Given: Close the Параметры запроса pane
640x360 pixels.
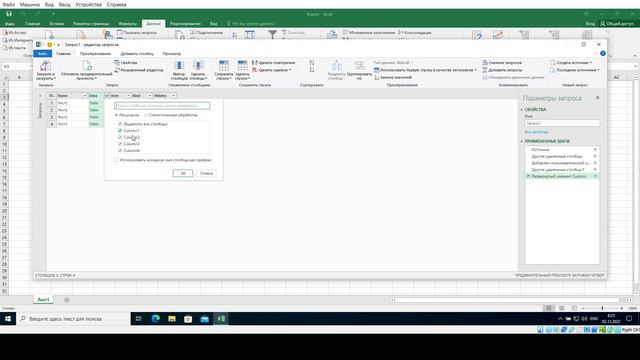Looking at the screenshot, I should pyautogui.click(x=598, y=98).
